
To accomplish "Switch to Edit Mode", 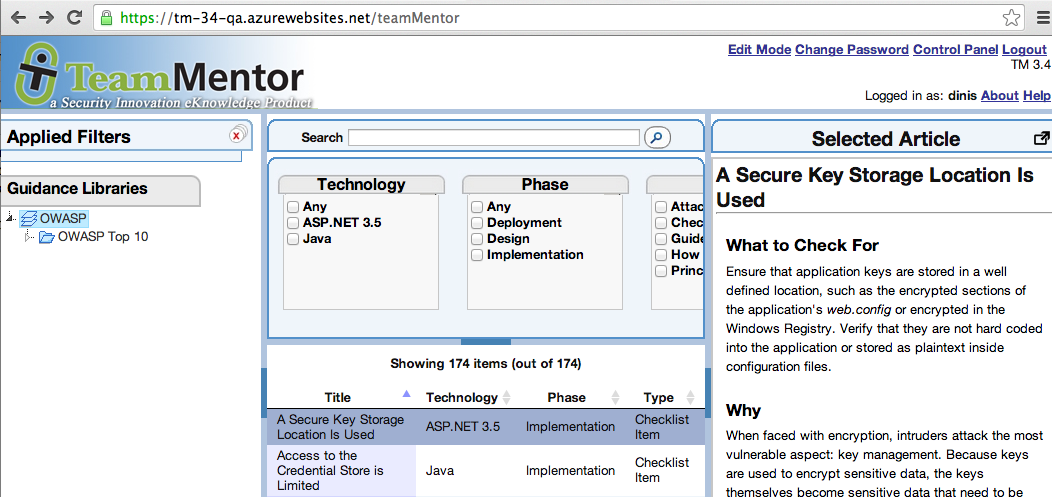I will pyautogui.click(x=759, y=50).
